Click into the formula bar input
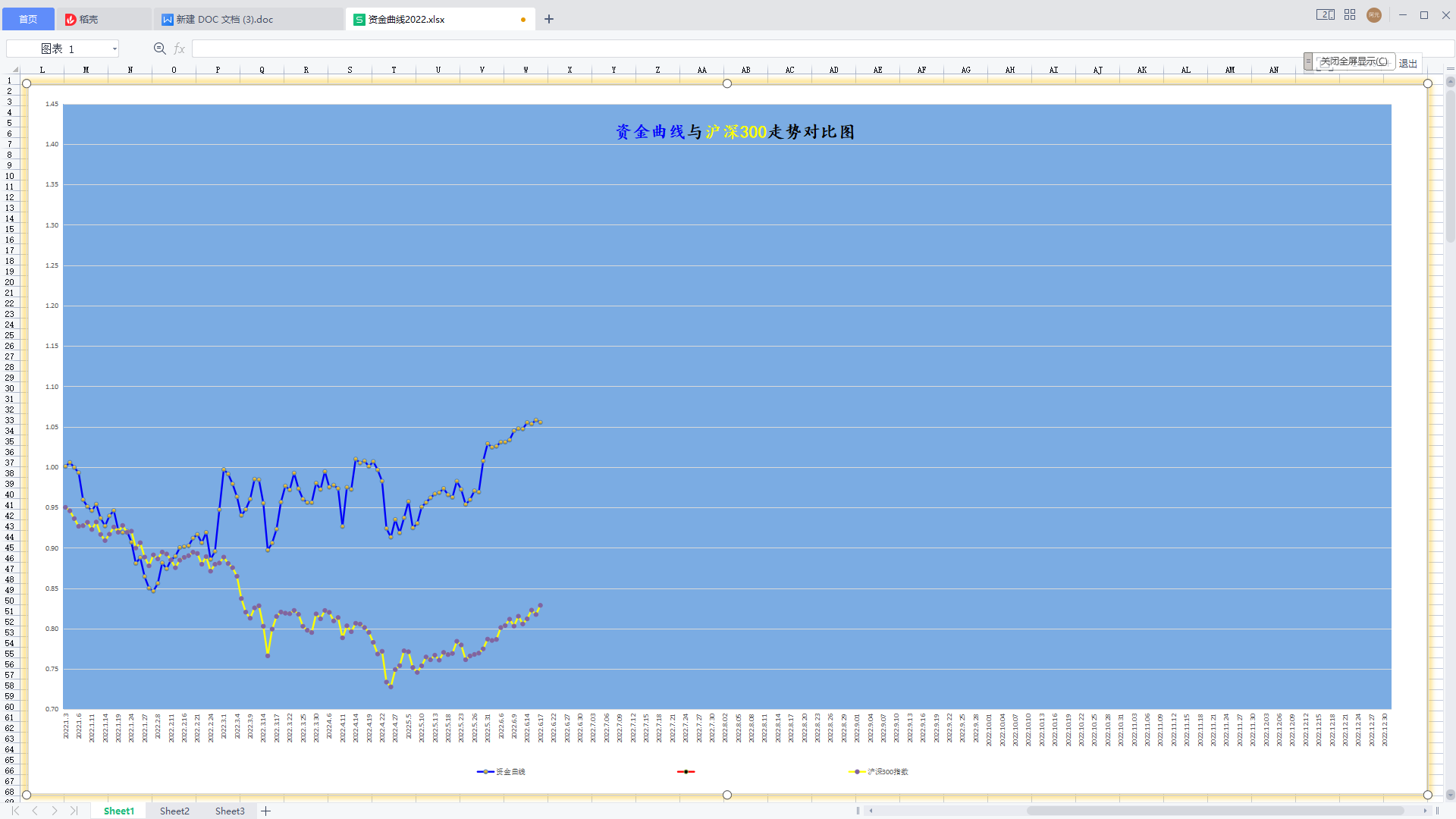This screenshot has height=819, width=1456. [x=758, y=49]
